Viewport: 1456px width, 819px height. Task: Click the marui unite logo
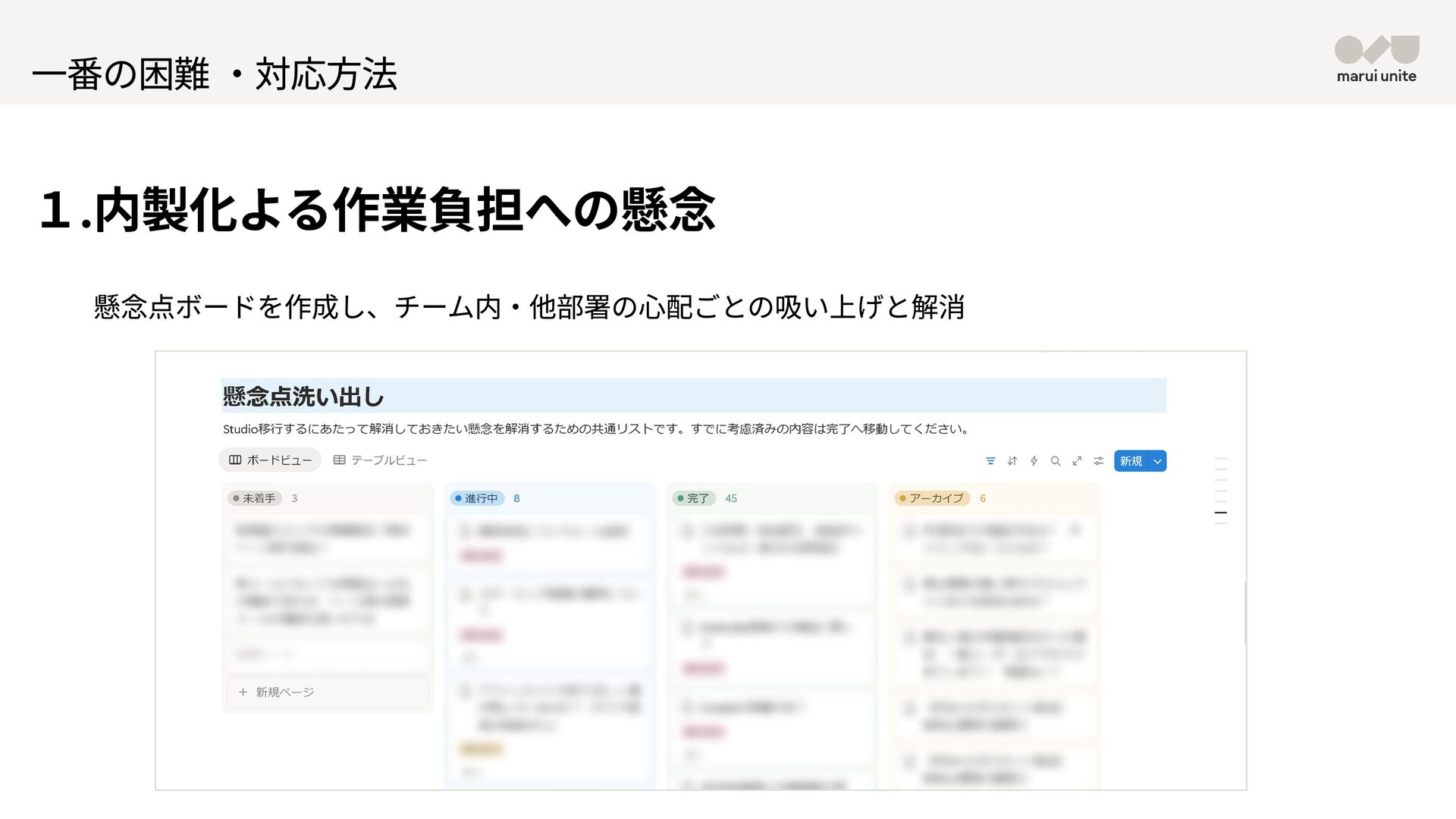(x=1376, y=59)
